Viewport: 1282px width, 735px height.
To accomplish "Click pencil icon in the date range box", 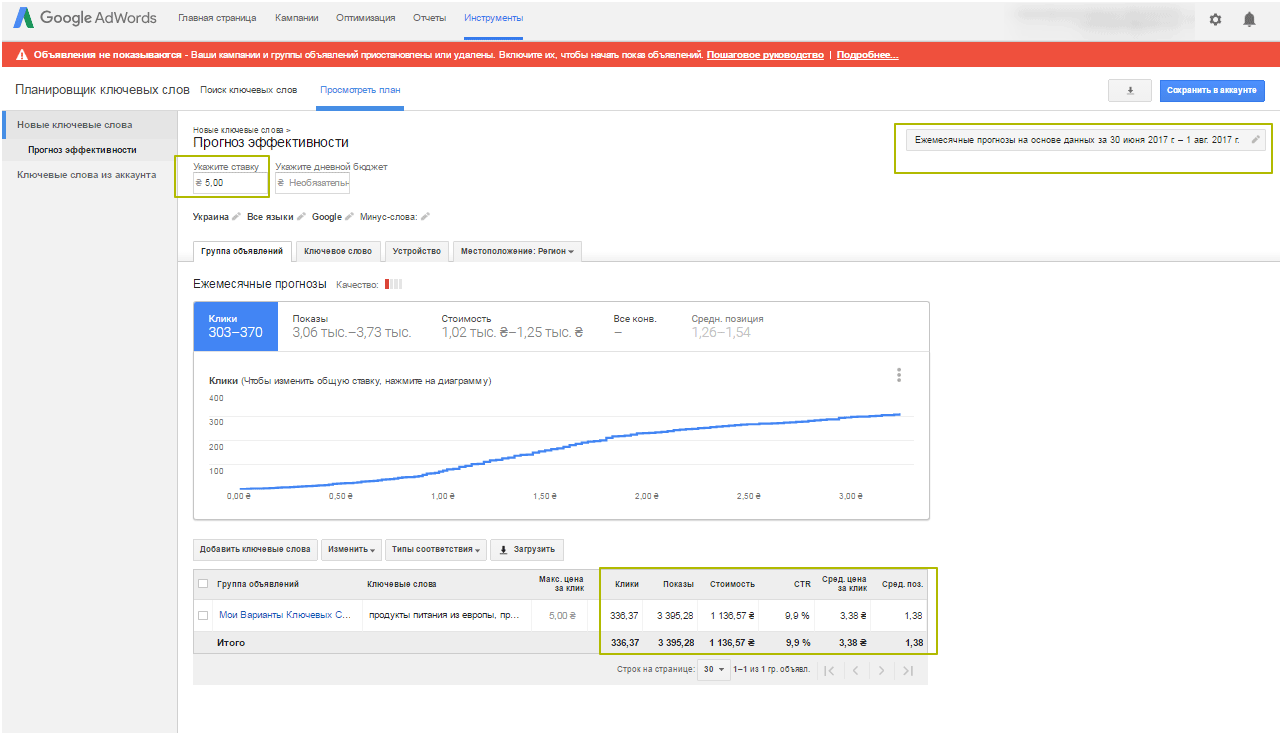I will [x=1256, y=140].
